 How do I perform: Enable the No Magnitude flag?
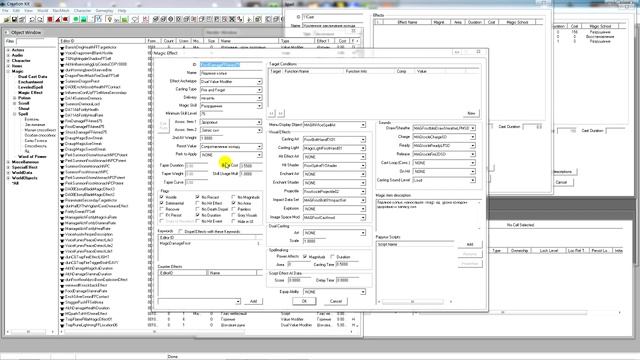tap(233, 197)
